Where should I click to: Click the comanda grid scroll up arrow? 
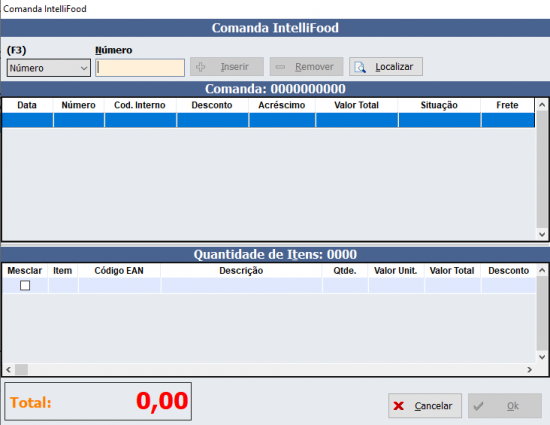pyautogui.click(x=542, y=104)
